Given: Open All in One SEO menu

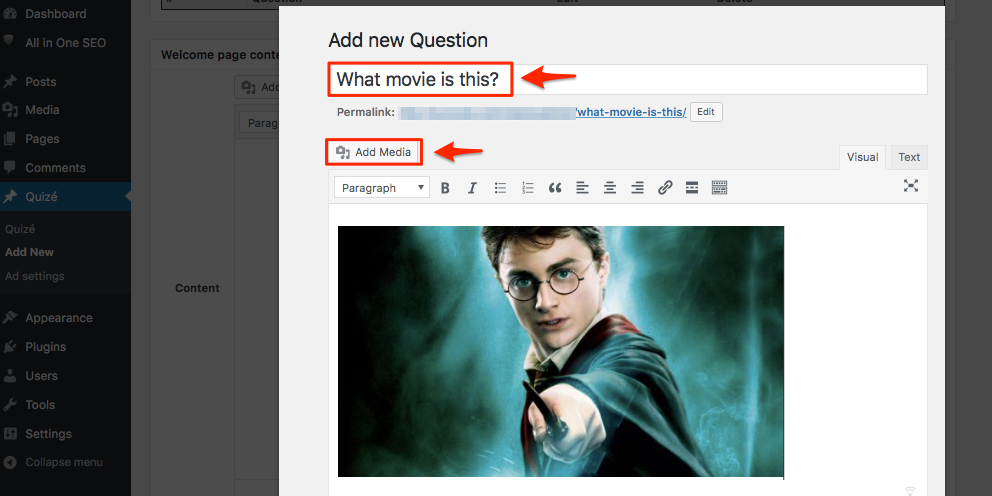Looking at the screenshot, I should coord(65,43).
